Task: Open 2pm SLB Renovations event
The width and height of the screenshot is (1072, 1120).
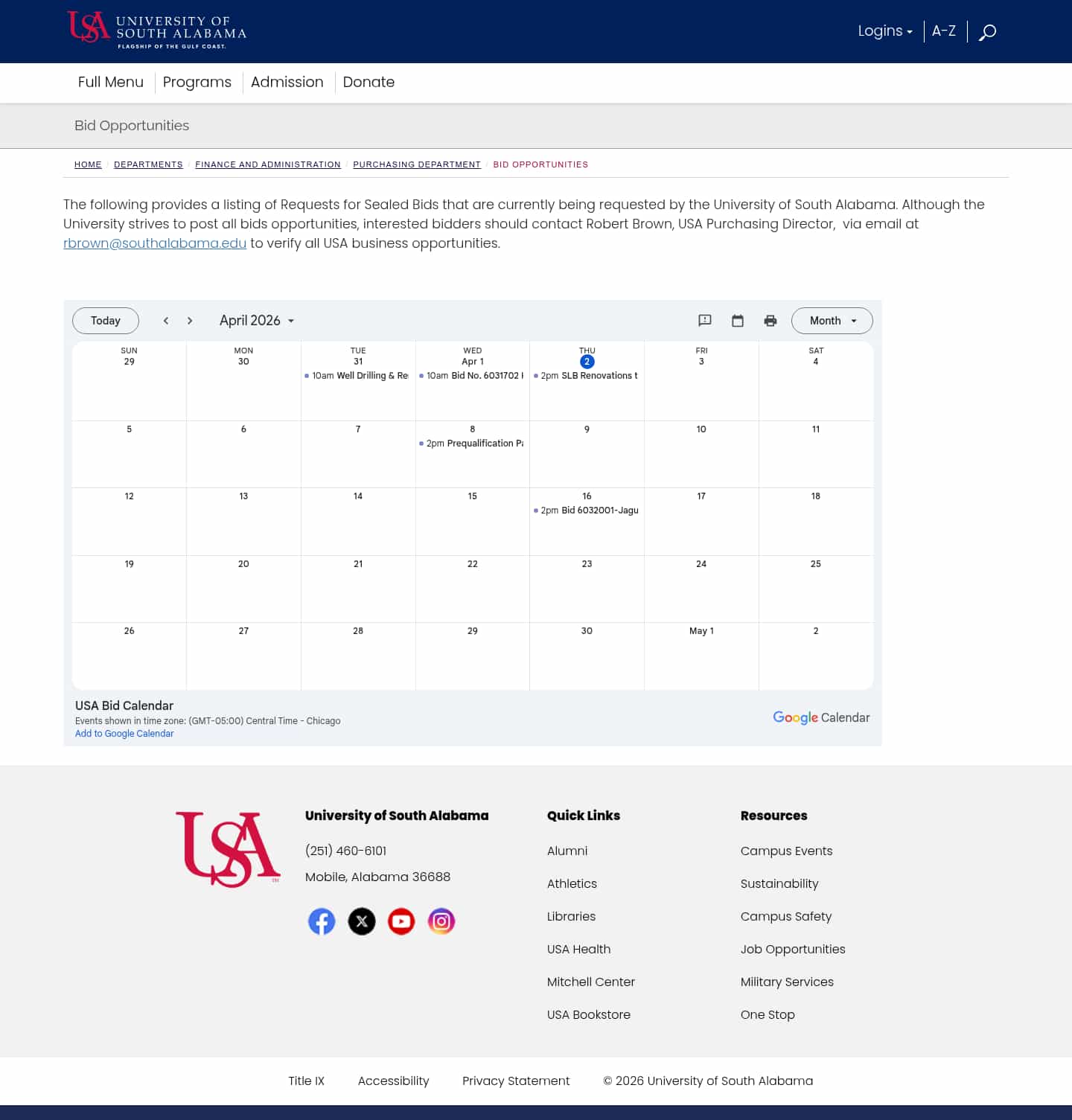Action: tap(587, 376)
